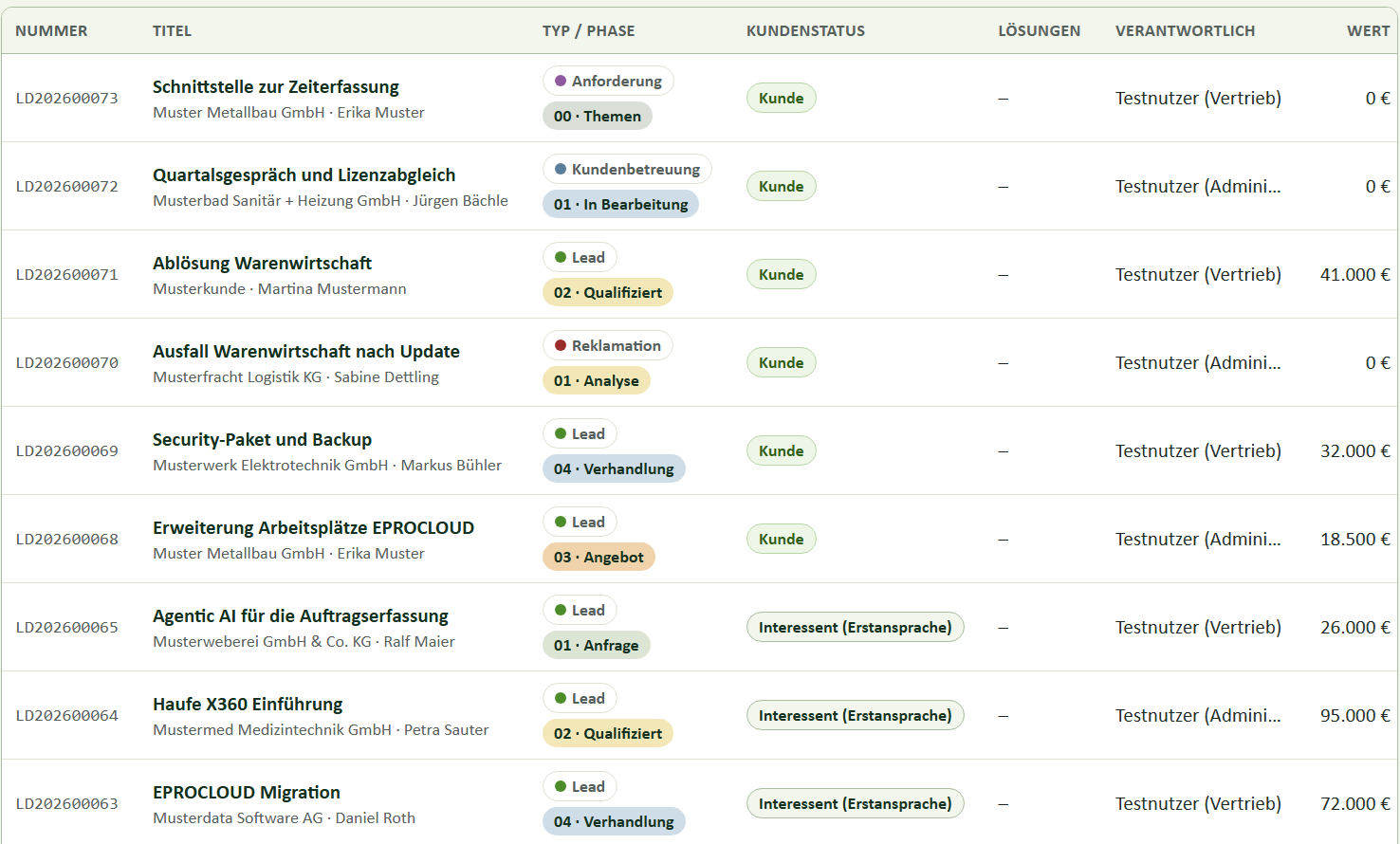Image resolution: width=1400 pixels, height=844 pixels.
Task: Click Lead badge in Ablösung Warenwirtschaft row
Action: pos(580,257)
